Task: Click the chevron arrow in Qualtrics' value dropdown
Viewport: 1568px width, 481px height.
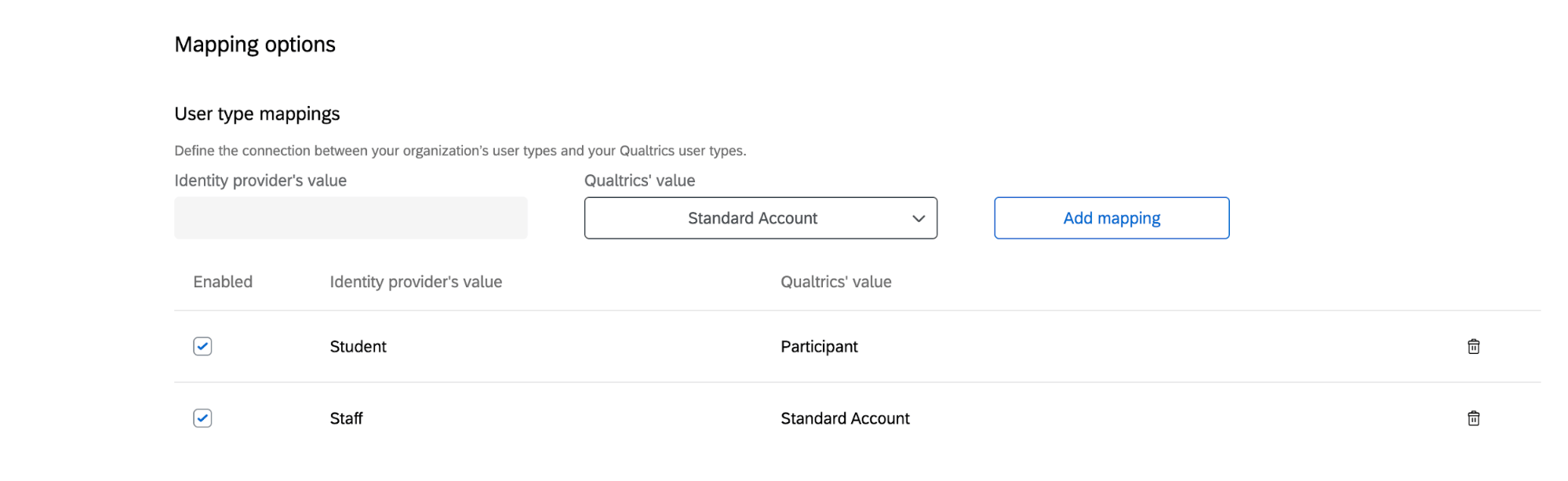Action: point(919,219)
